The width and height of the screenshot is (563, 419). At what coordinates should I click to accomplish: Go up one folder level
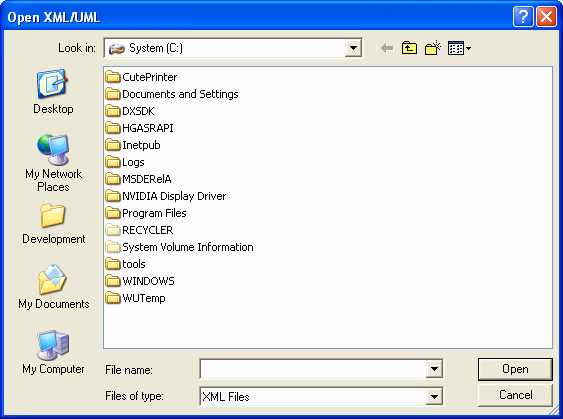click(409, 48)
